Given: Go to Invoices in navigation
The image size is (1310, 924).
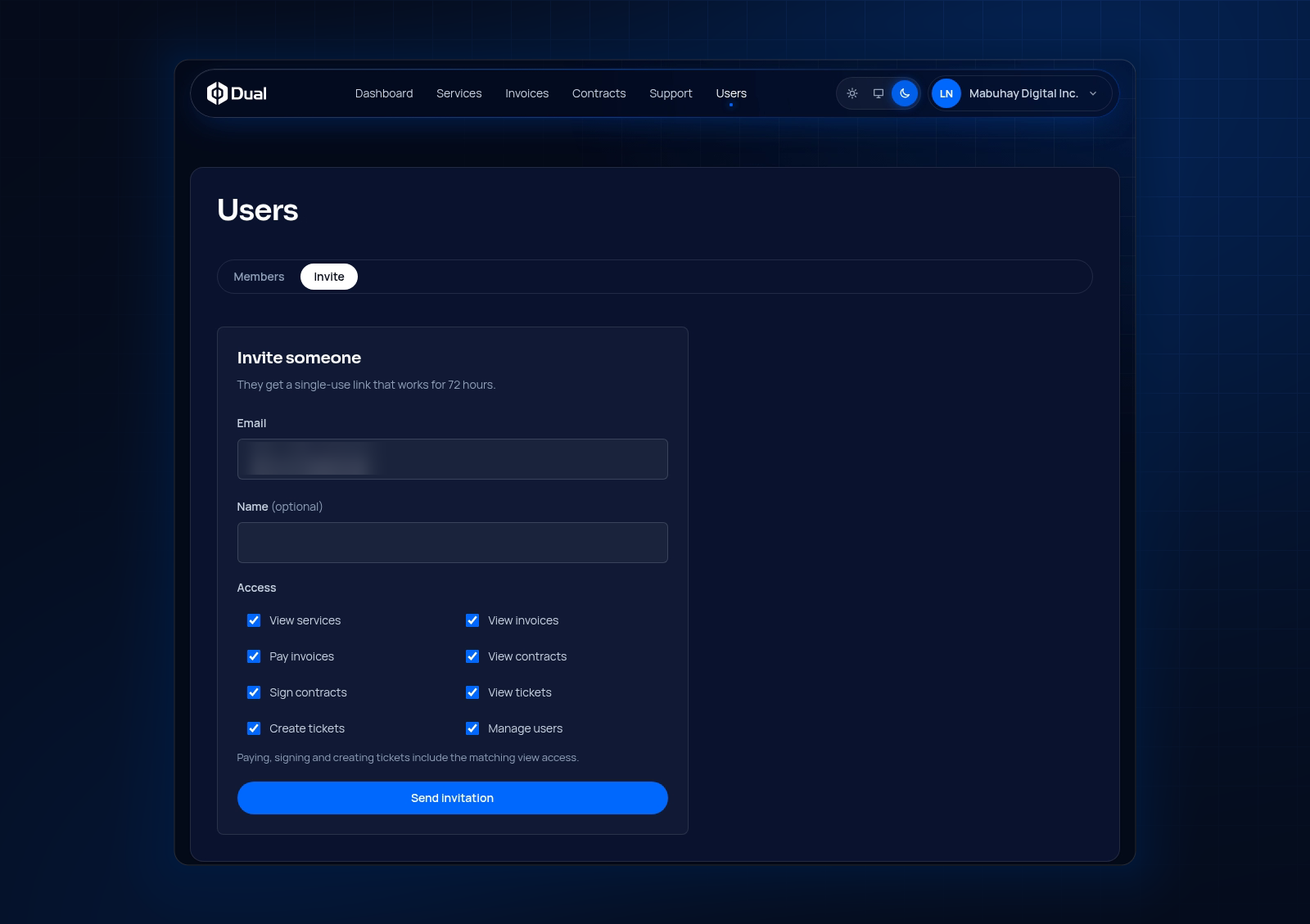Looking at the screenshot, I should click(x=527, y=93).
